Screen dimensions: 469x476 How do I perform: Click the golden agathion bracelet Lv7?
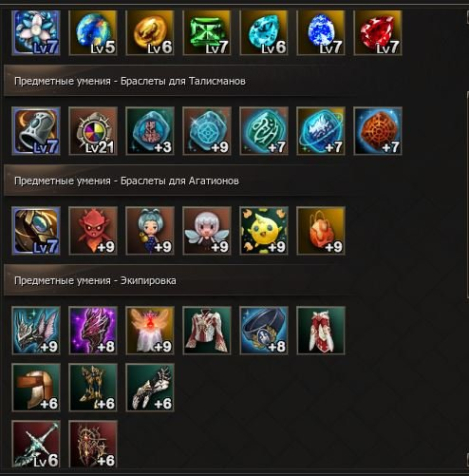coord(36,231)
